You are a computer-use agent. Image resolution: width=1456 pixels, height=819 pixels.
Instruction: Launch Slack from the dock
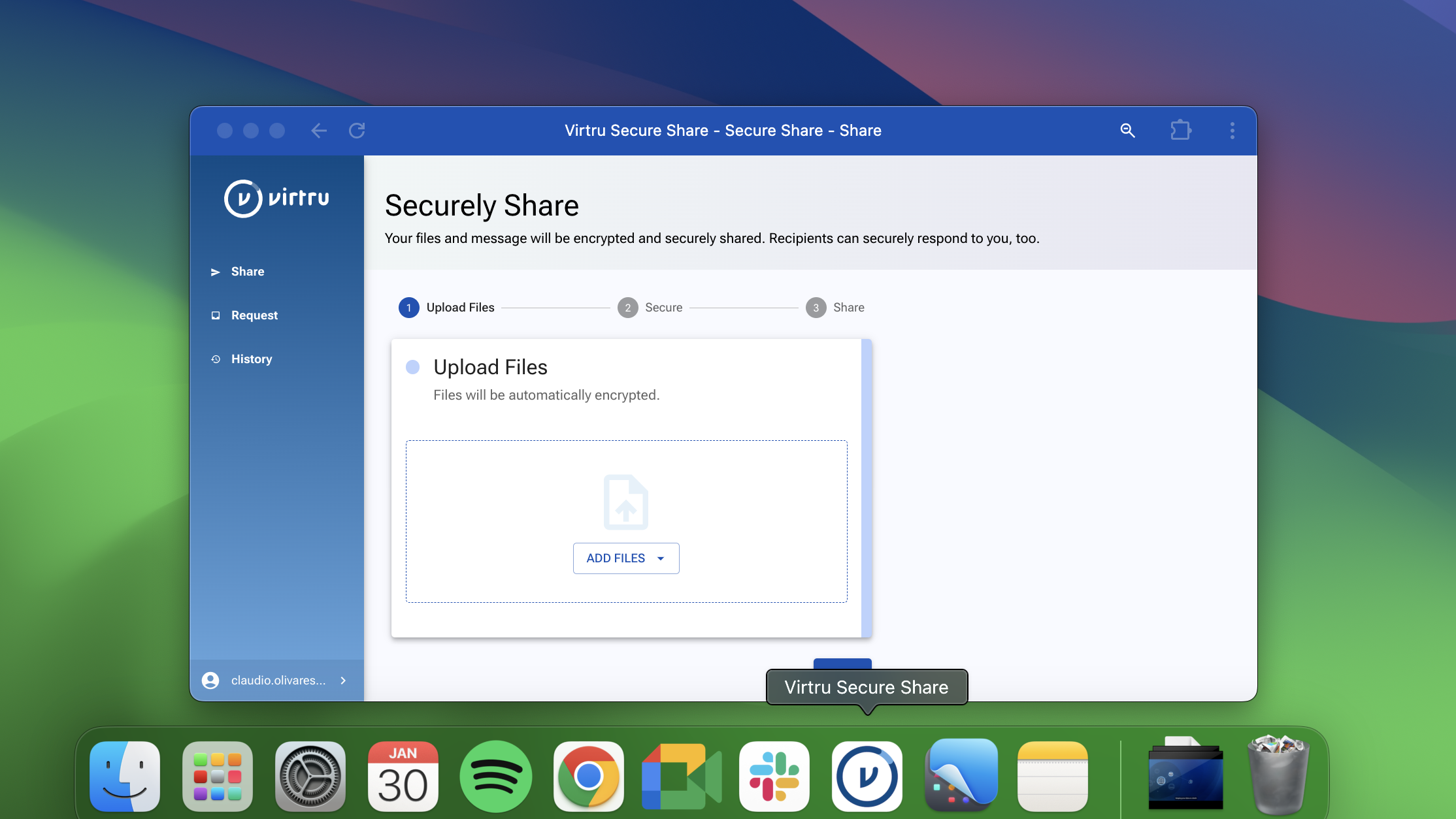[774, 776]
